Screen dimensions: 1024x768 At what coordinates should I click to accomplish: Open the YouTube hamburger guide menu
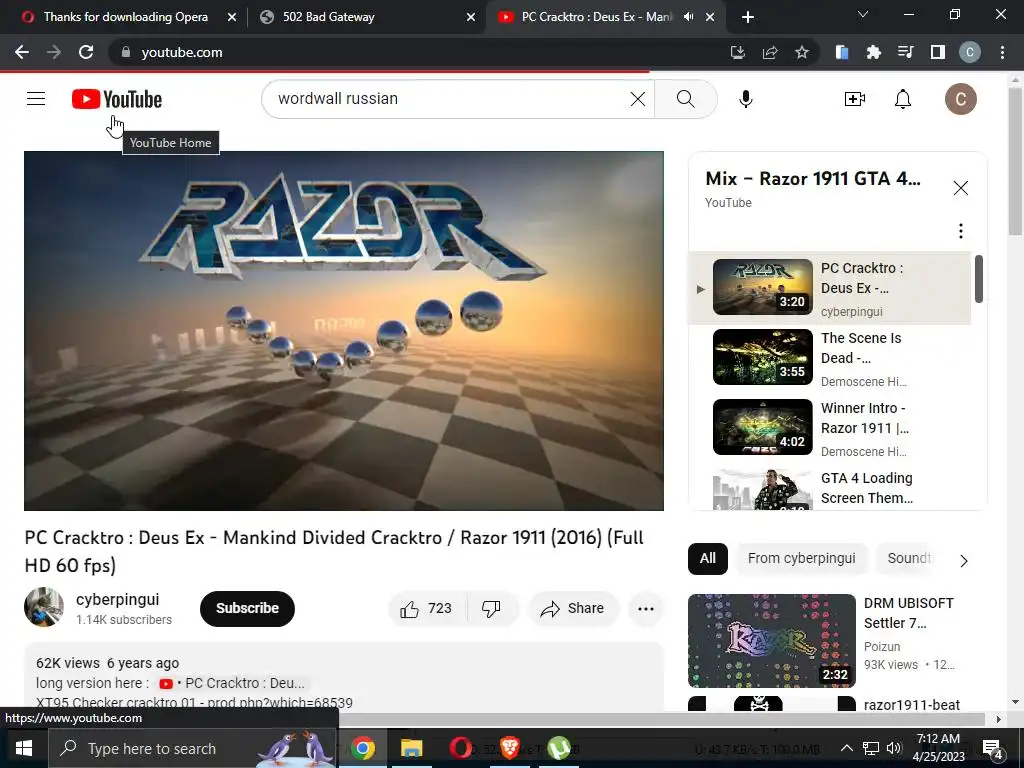coord(36,99)
